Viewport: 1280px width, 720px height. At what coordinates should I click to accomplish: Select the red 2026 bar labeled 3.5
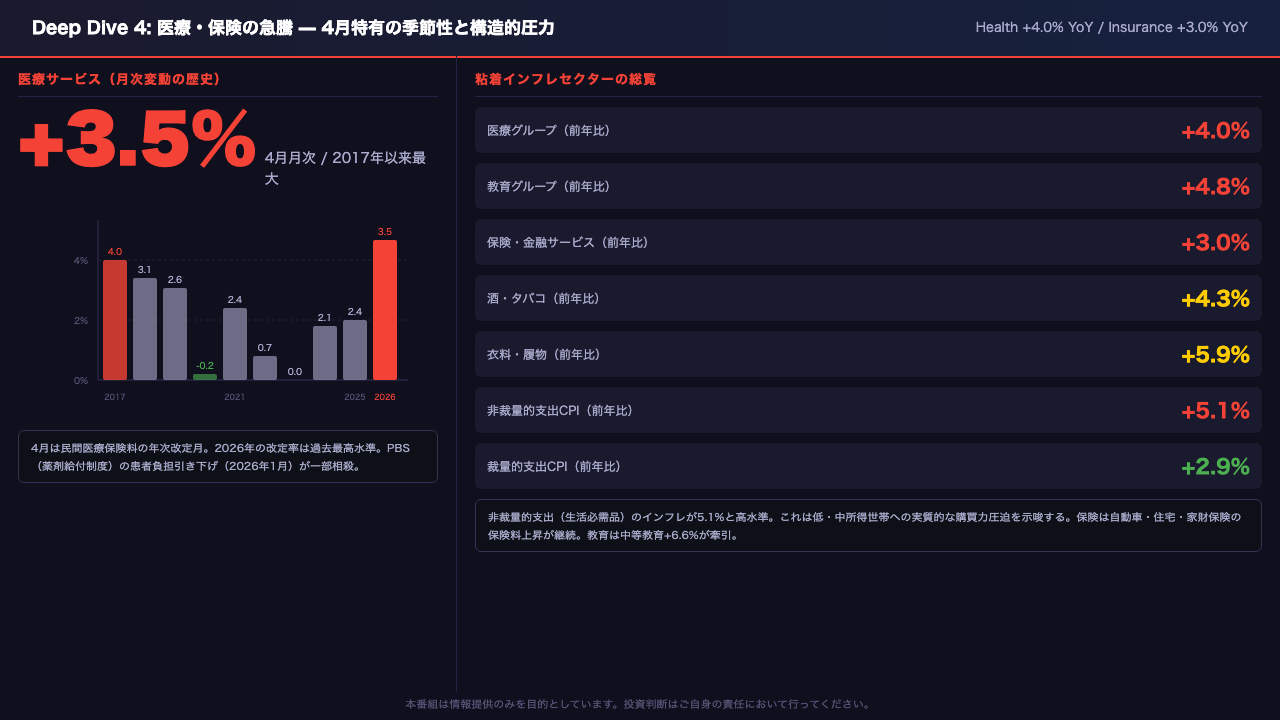(385, 310)
